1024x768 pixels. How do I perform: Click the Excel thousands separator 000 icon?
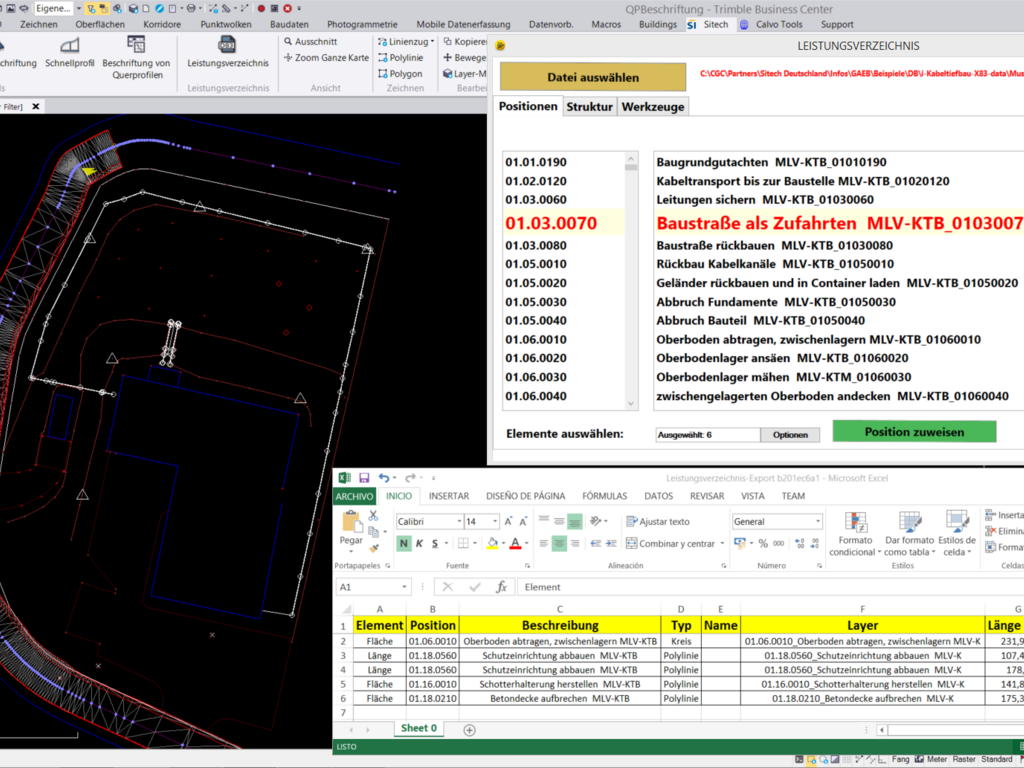778,543
